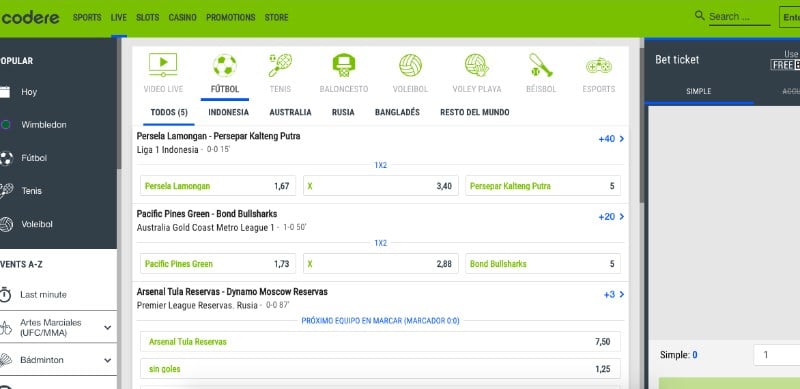Select the Resto del Mundo tab

(x=474, y=112)
